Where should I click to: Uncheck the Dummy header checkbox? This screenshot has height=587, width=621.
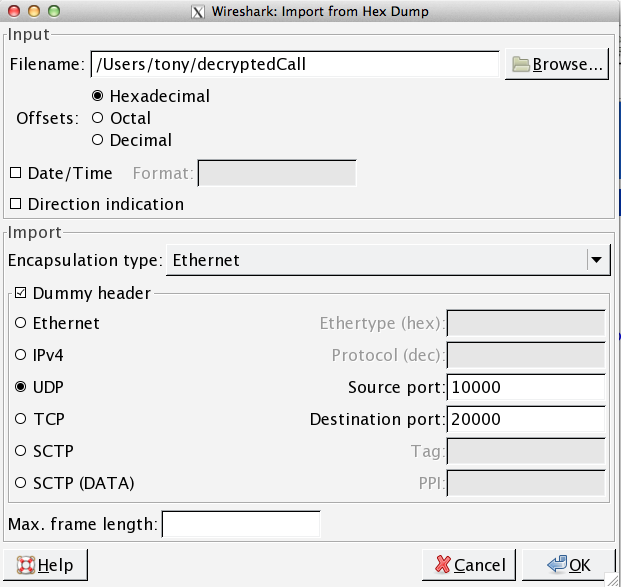click(x=20, y=293)
